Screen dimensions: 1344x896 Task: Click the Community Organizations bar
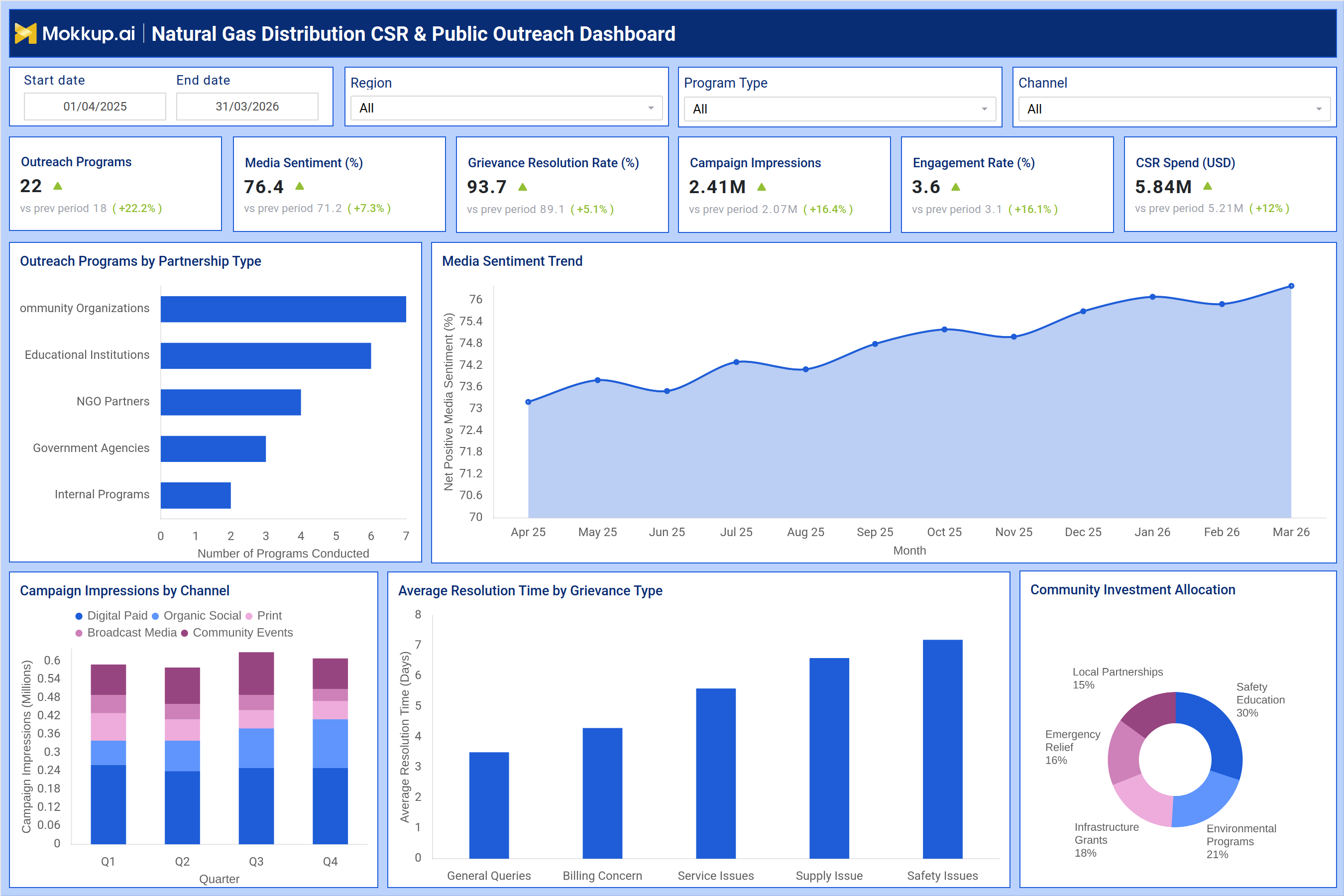click(x=283, y=309)
